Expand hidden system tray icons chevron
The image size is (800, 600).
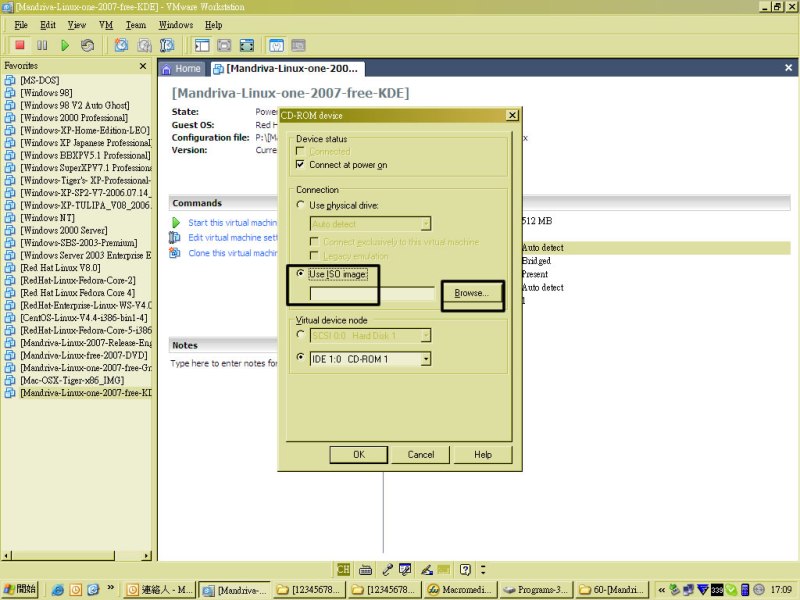pos(661,590)
